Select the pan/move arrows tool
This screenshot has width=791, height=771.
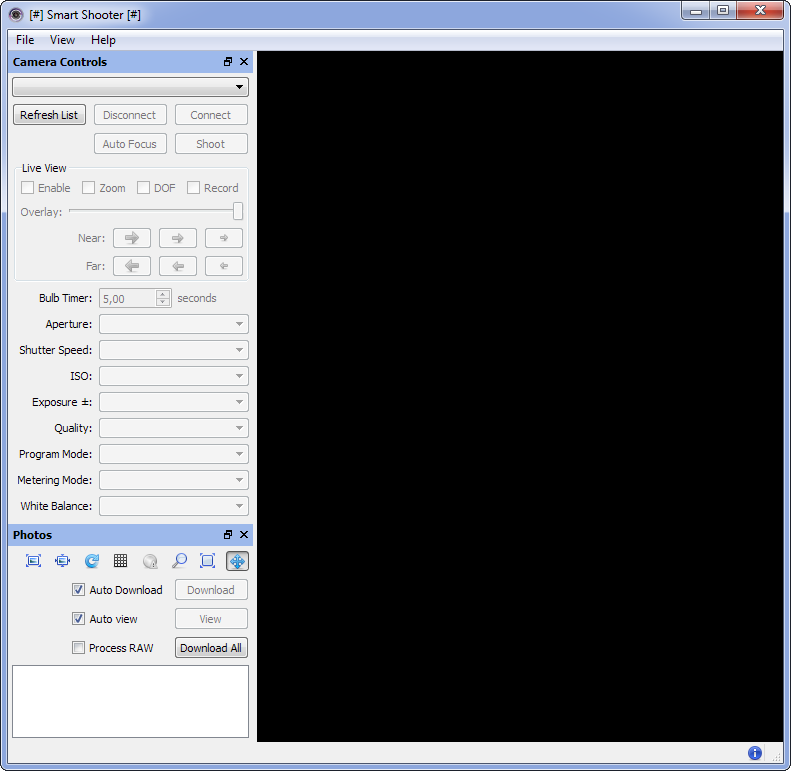click(x=237, y=561)
